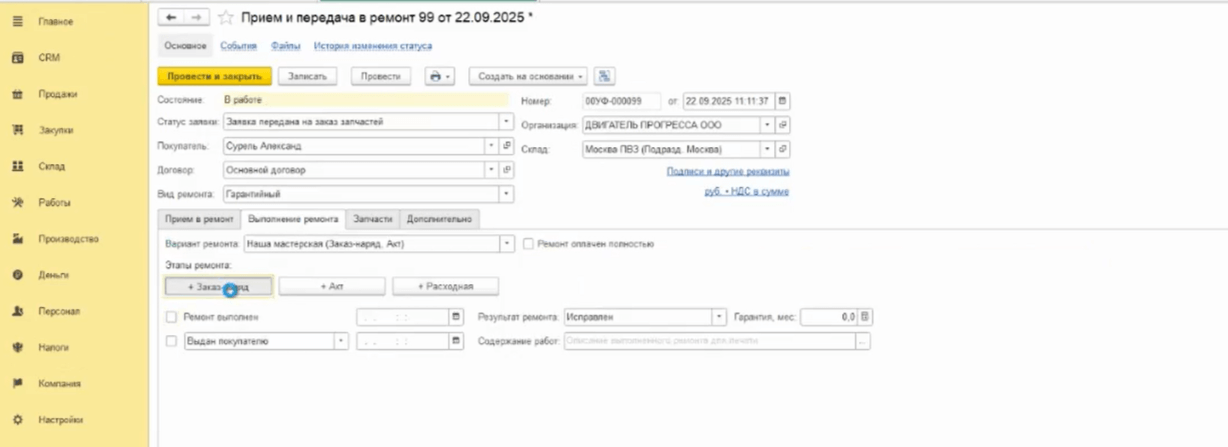Open the CRM section in sidebar
The image size is (1228, 447).
[x=49, y=58]
